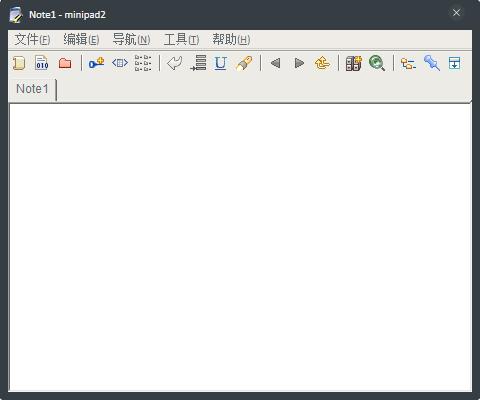This screenshot has width=480, height=400.
Task: Pin window with blue pushpin icon
Action: (432, 63)
